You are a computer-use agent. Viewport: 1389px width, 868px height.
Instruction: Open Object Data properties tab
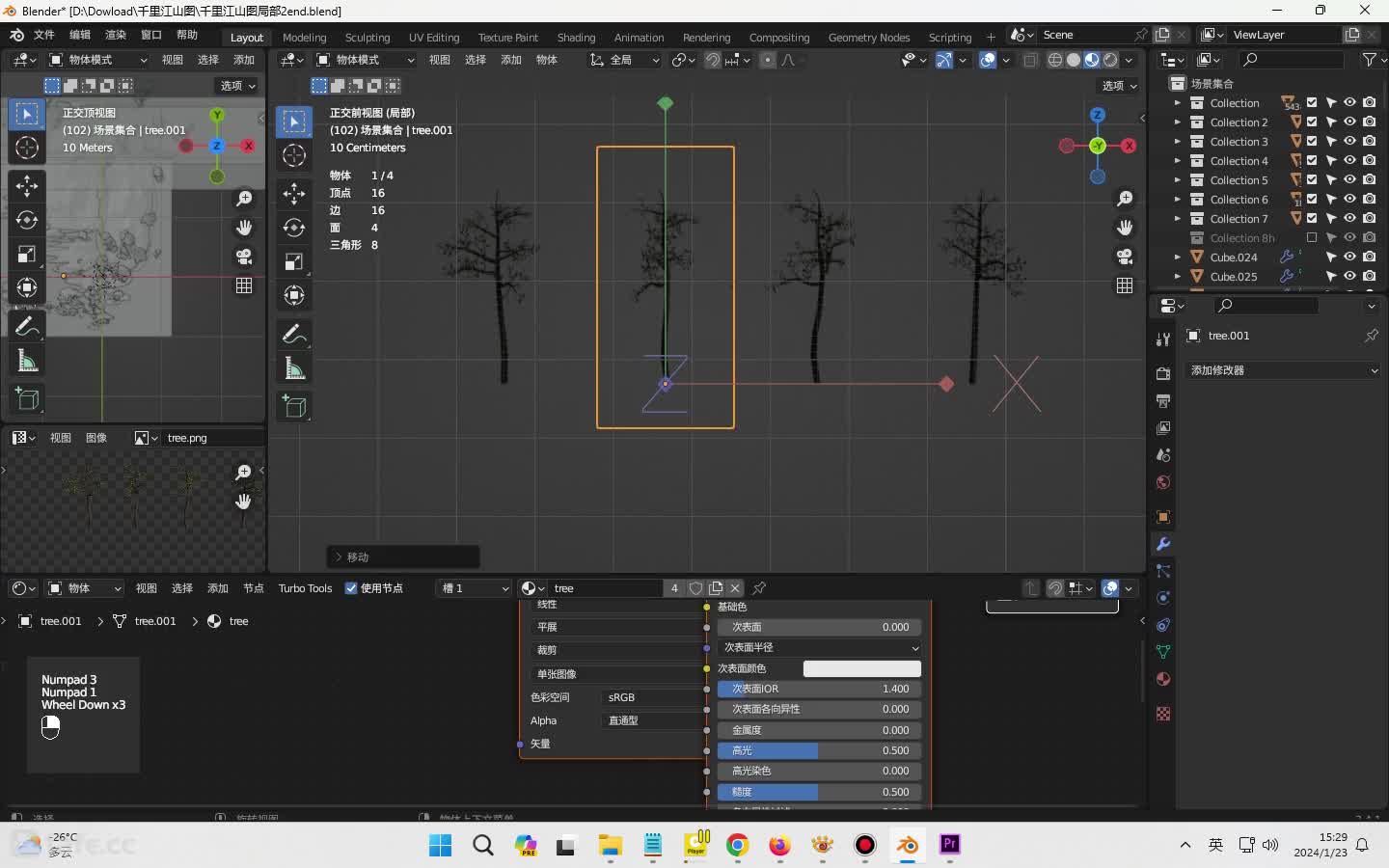point(1163,652)
